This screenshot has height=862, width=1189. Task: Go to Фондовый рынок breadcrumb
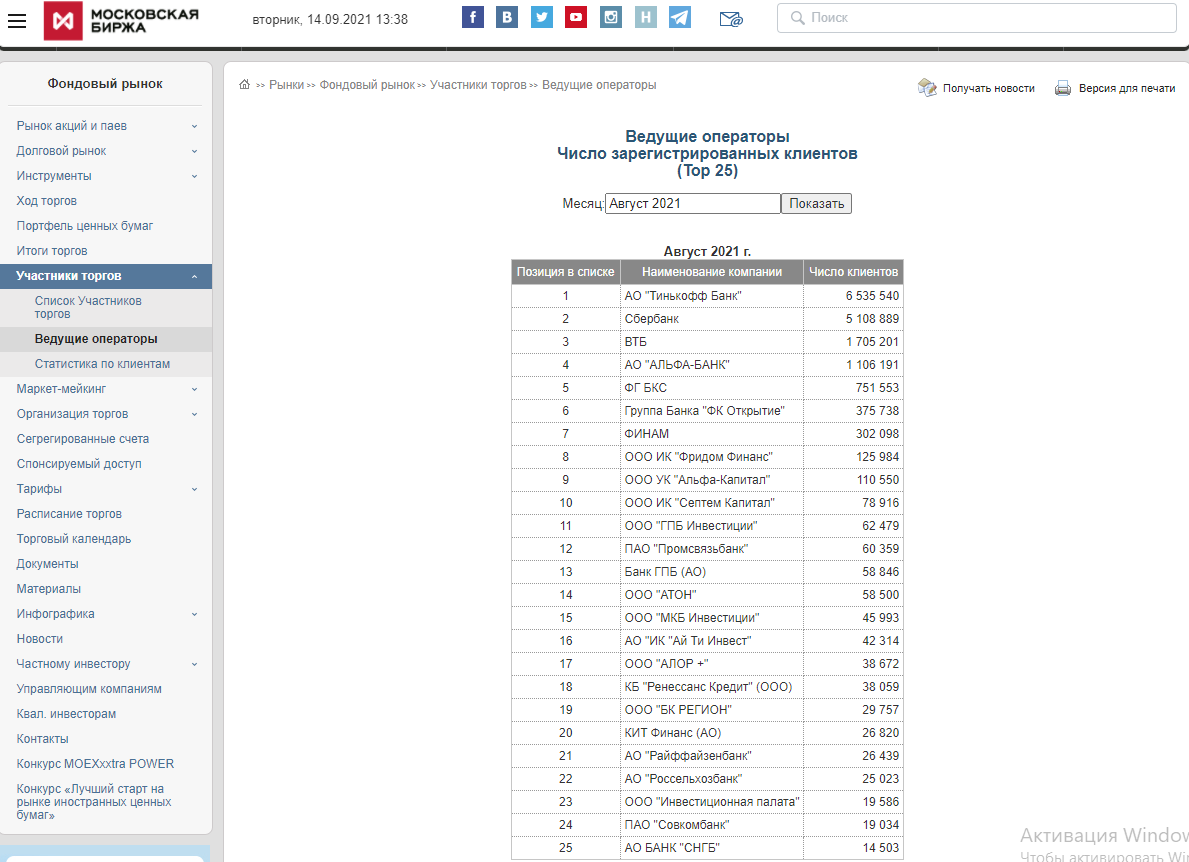(x=367, y=85)
